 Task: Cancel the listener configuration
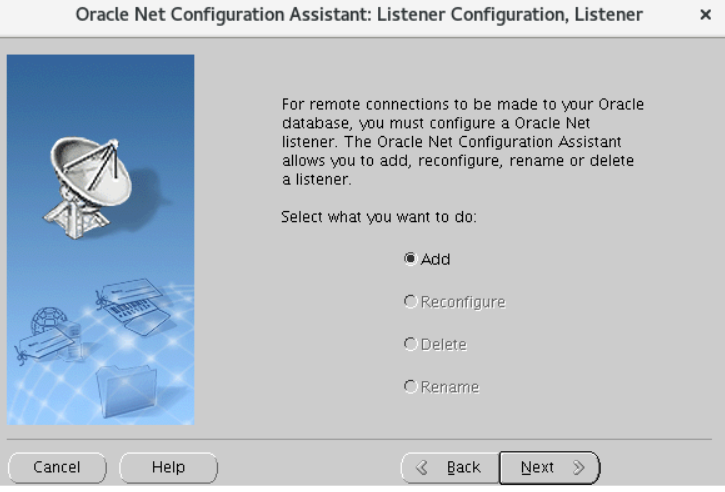pyautogui.click(x=57, y=467)
